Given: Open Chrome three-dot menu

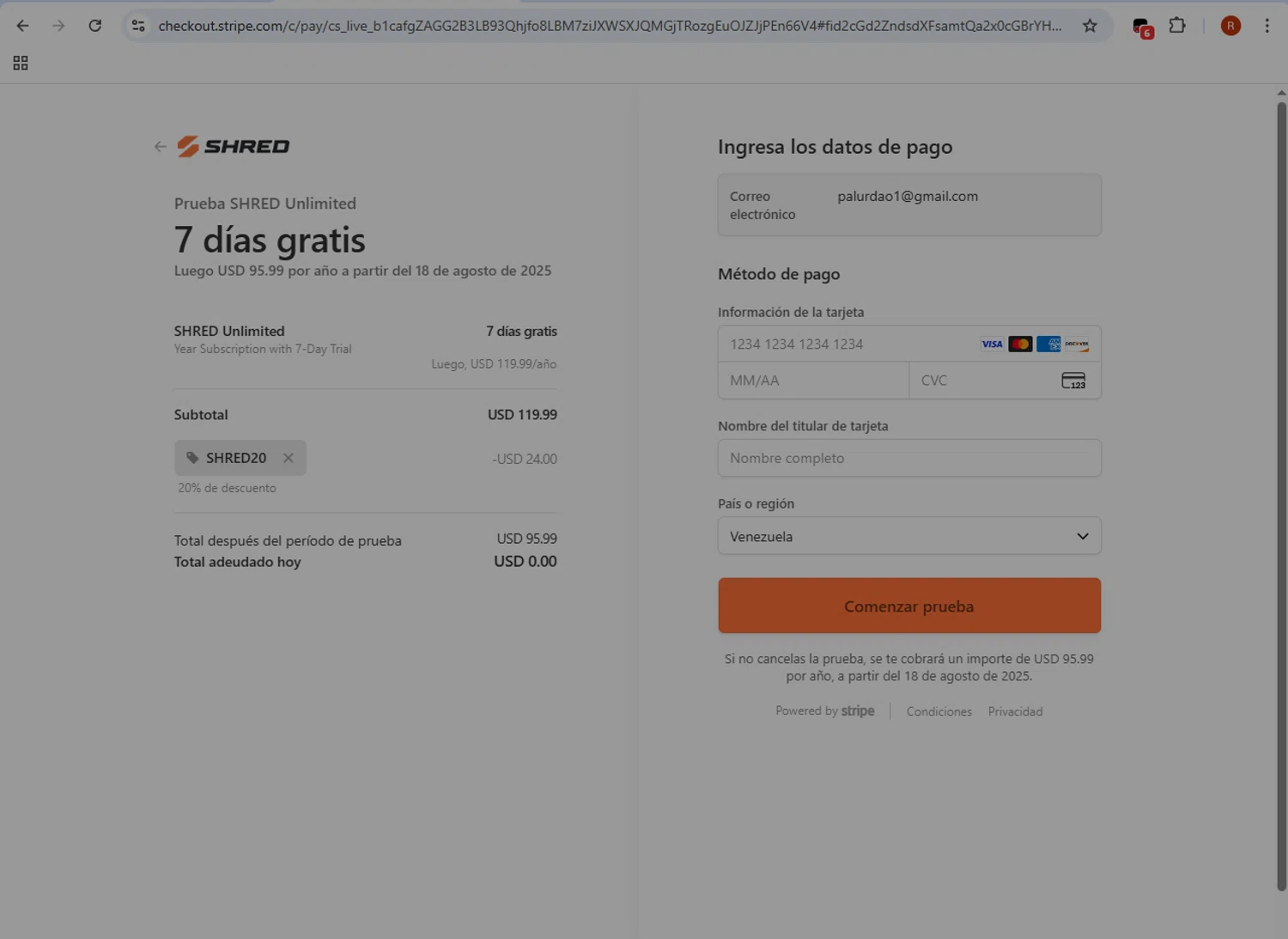Looking at the screenshot, I should [1267, 26].
